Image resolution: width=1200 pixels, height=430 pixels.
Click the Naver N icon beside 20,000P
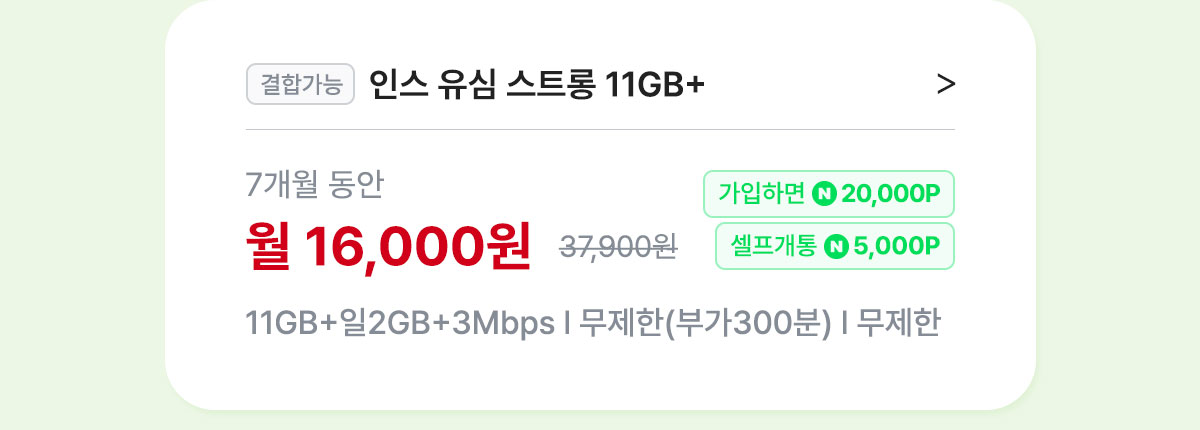[824, 194]
